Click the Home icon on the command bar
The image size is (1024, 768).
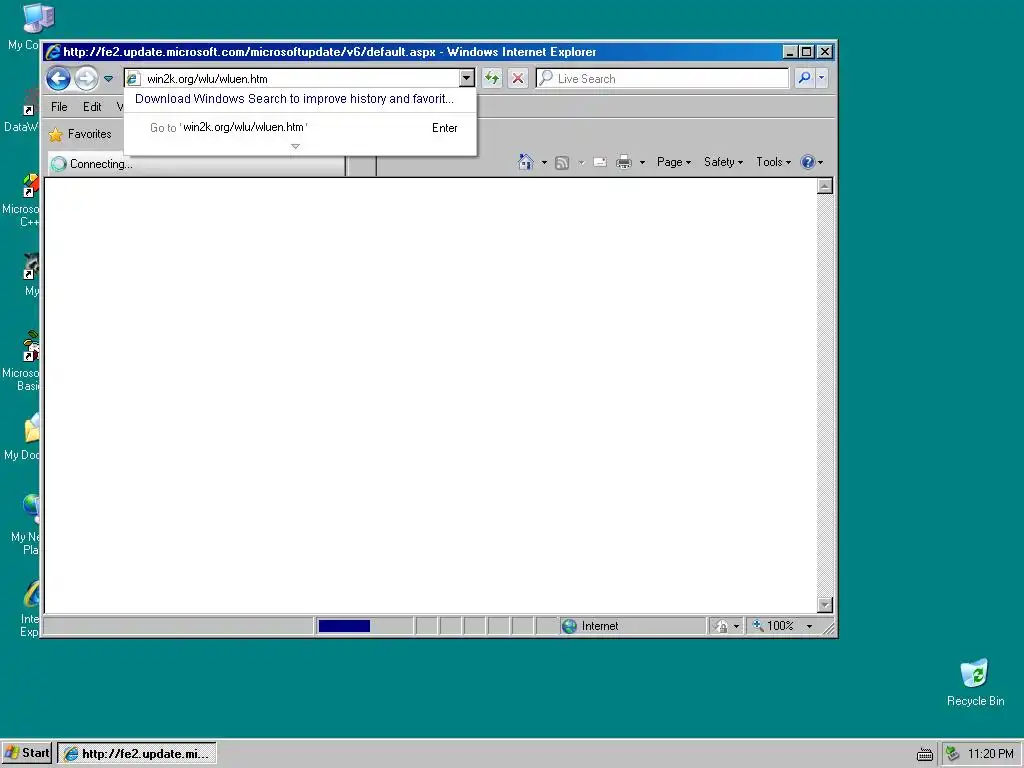pyautogui.click(x=526, y=162)
